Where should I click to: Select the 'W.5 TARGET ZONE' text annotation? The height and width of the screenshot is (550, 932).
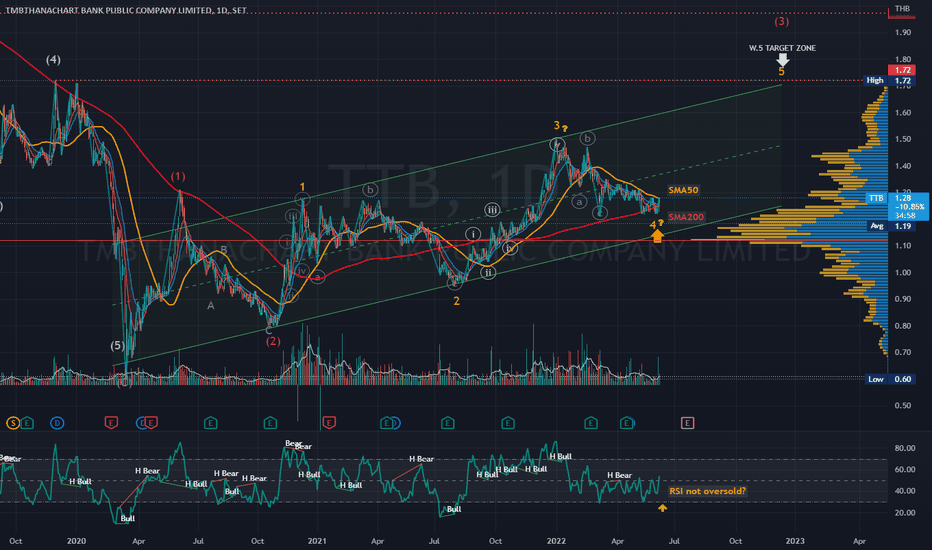coord(782,48)
